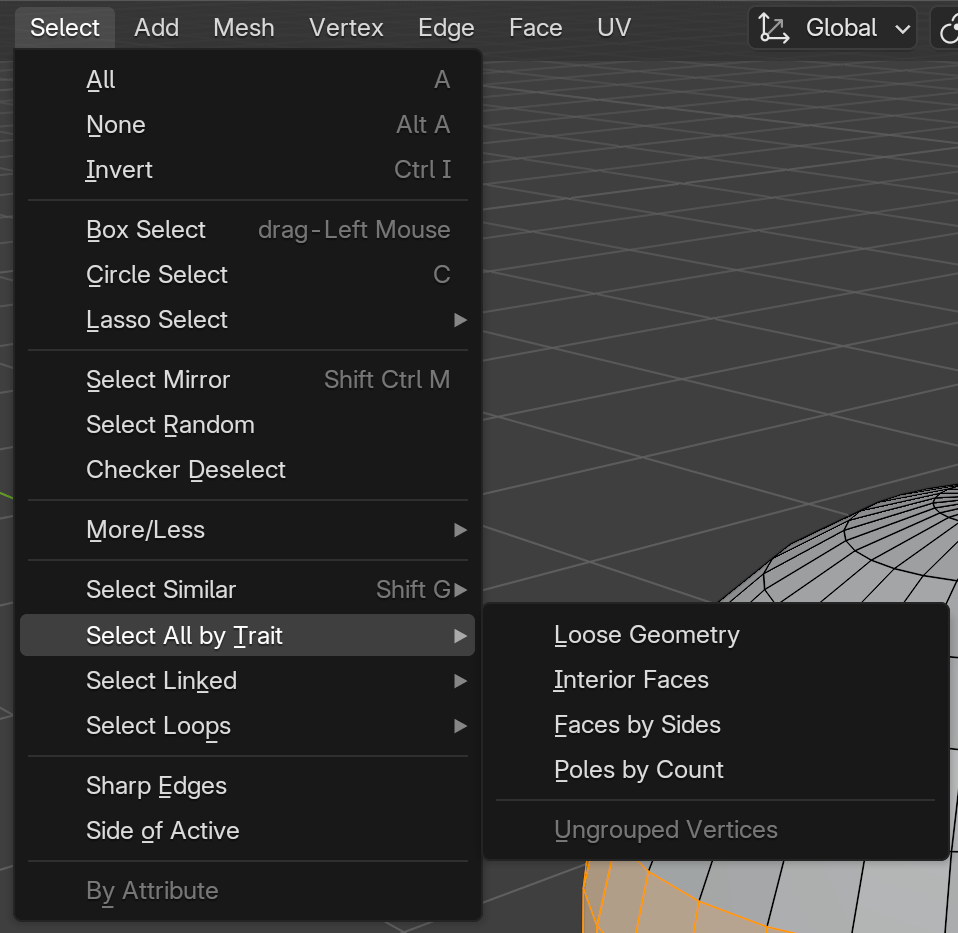
Task: Expand the Select Linked submenu
Action: coord(247,681)
